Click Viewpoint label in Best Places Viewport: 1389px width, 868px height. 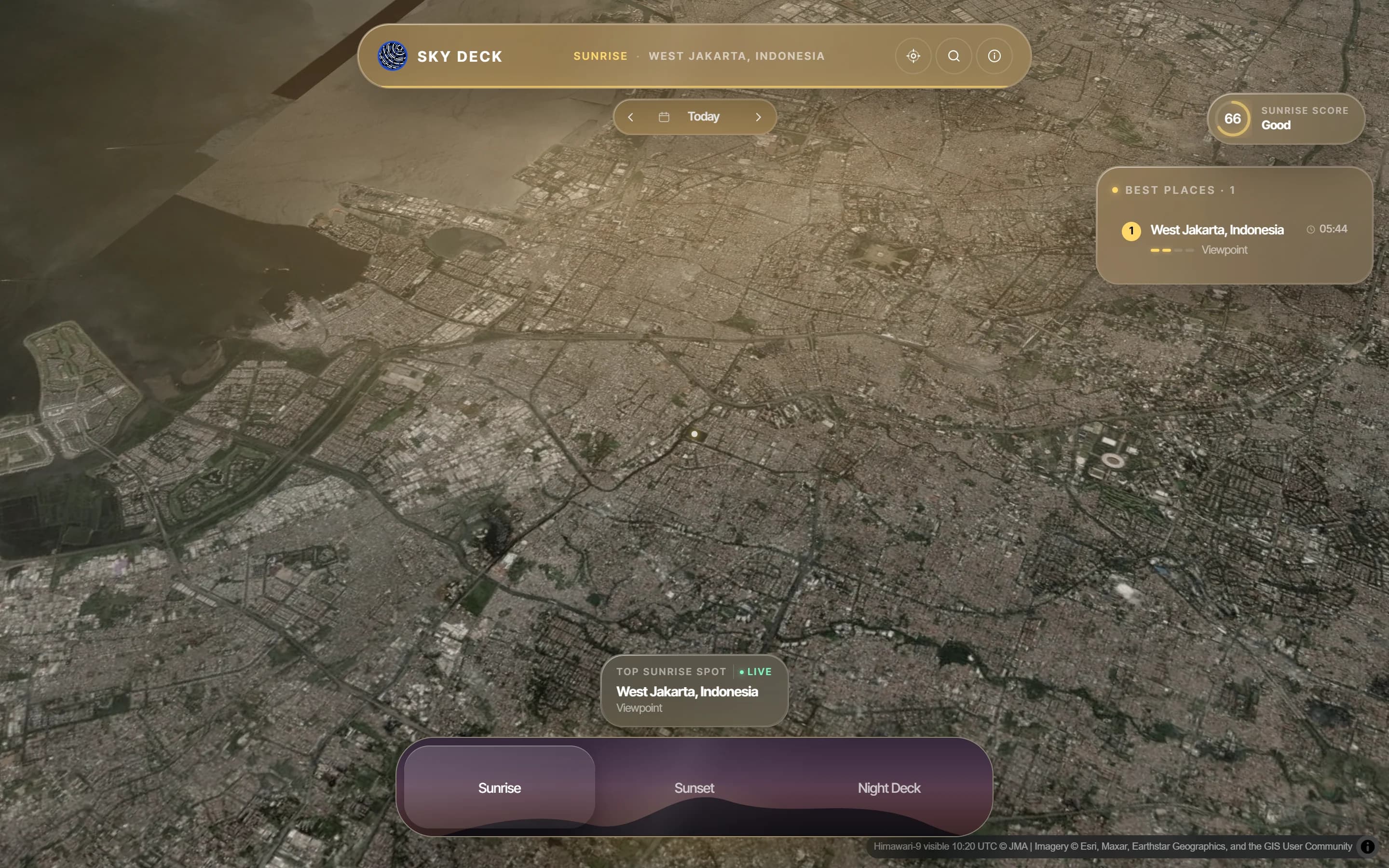coord(1224,250)
